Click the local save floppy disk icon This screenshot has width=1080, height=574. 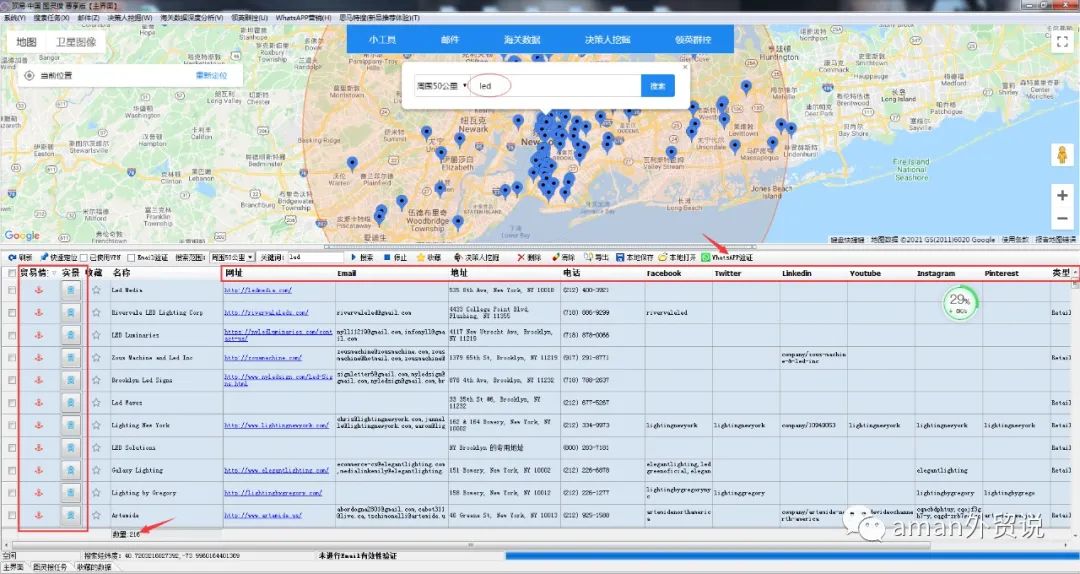620,257
